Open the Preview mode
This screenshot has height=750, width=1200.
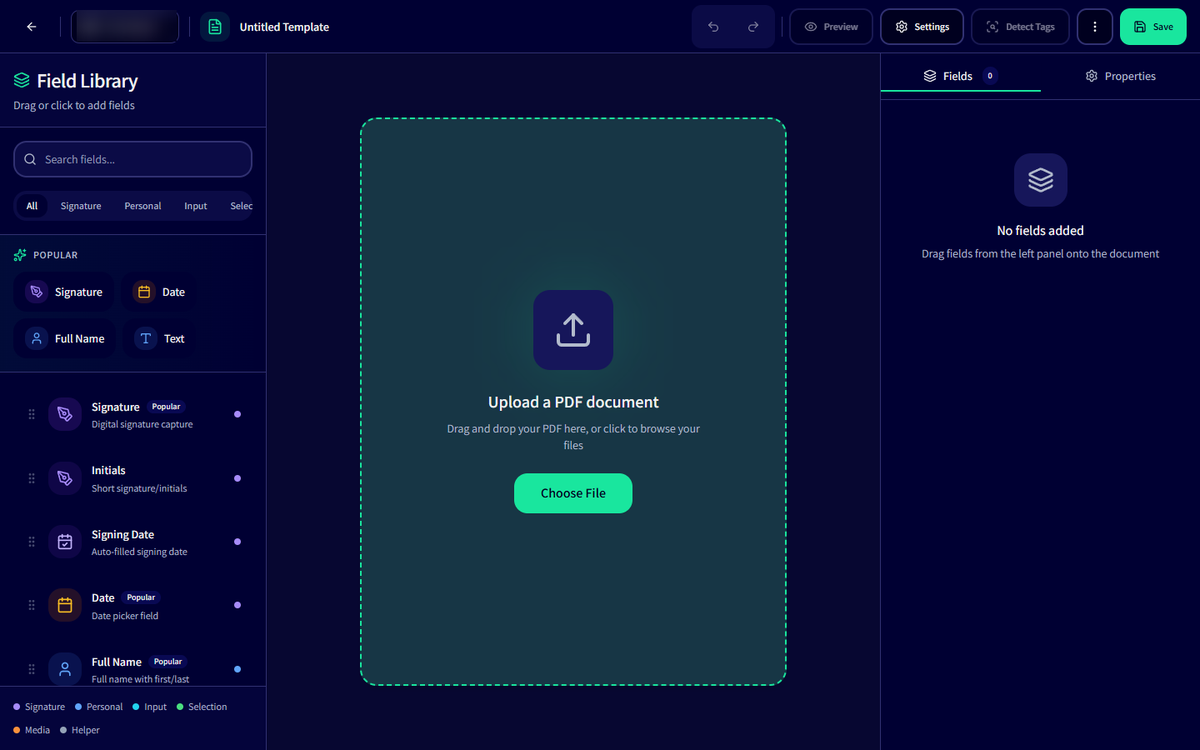831,27
